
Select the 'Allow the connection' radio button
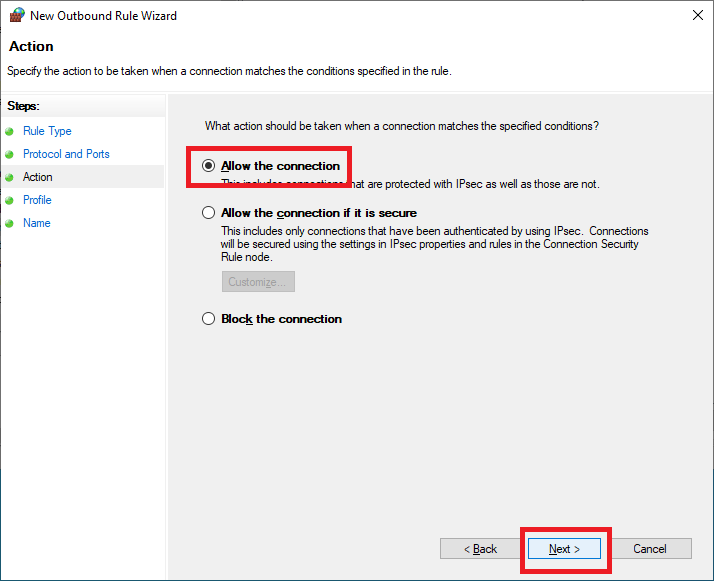(x=209, y=166)
